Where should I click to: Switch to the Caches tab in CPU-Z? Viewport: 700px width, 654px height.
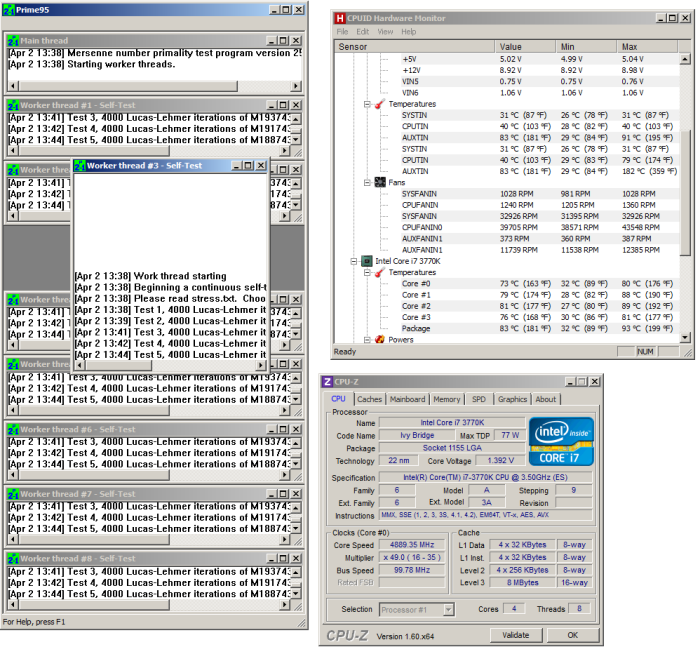pos(370,399)
